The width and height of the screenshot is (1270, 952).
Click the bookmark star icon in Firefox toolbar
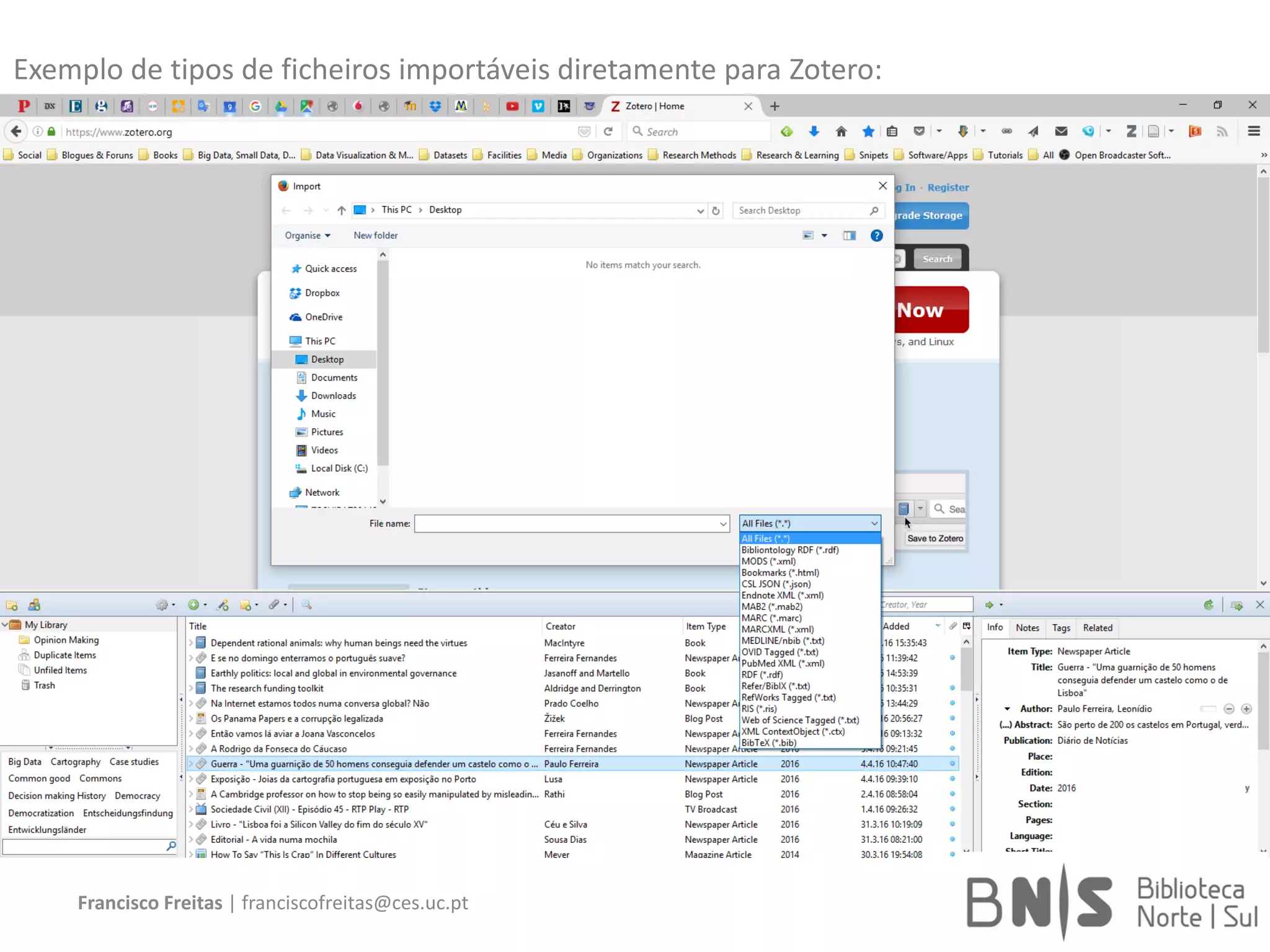click(868, 131)
